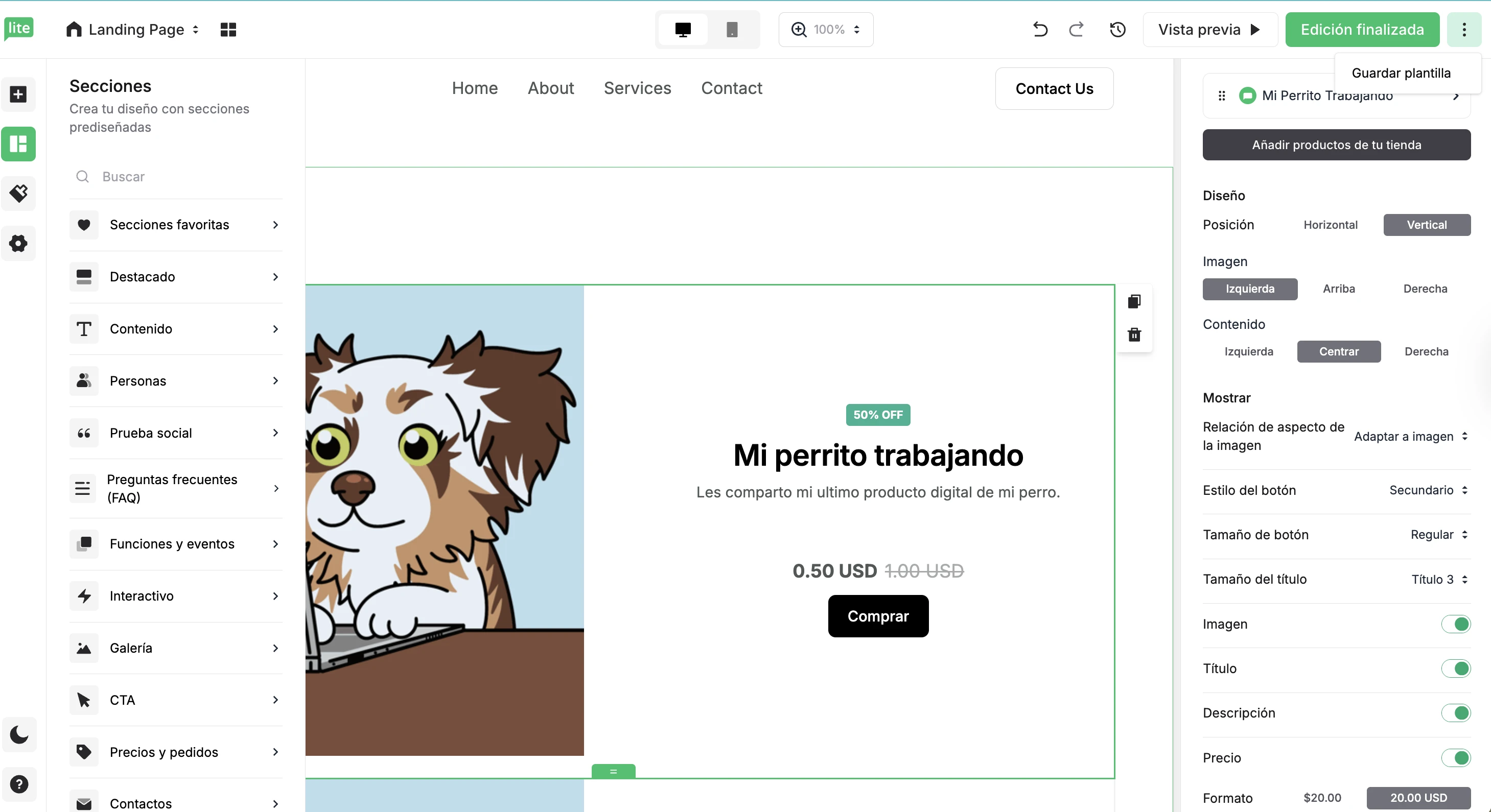
Task: Disable the Precio visibility toggle
Action: [1457, 758]
